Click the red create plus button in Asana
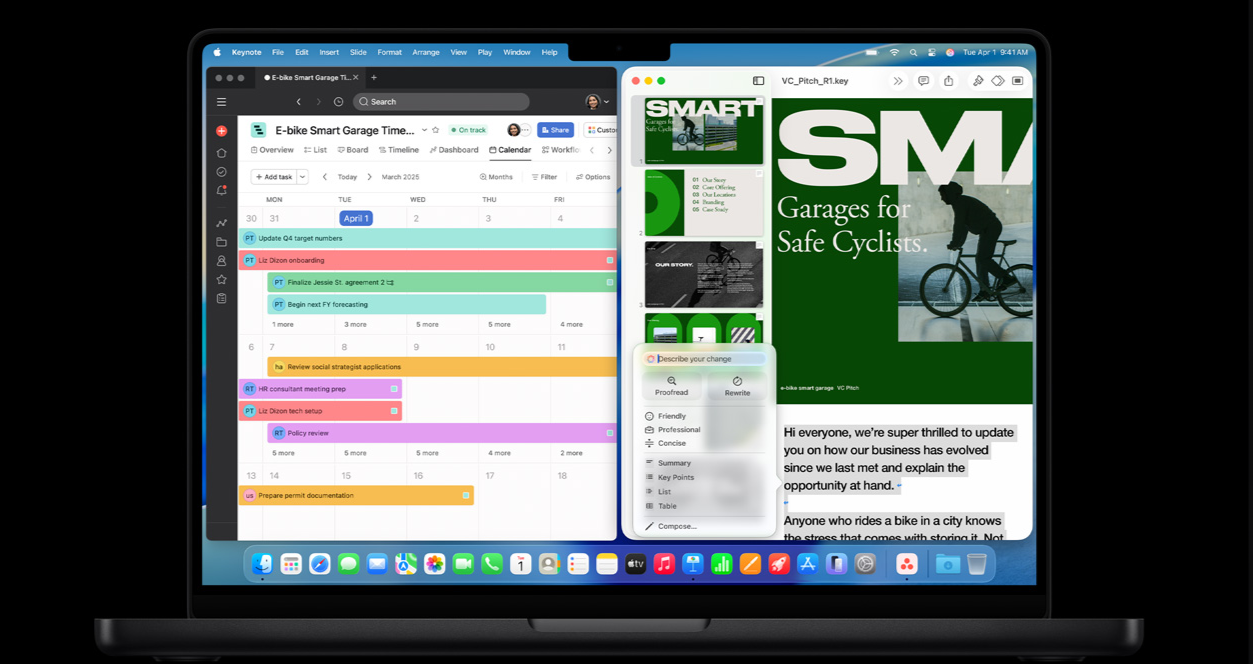 click(222, 131)
